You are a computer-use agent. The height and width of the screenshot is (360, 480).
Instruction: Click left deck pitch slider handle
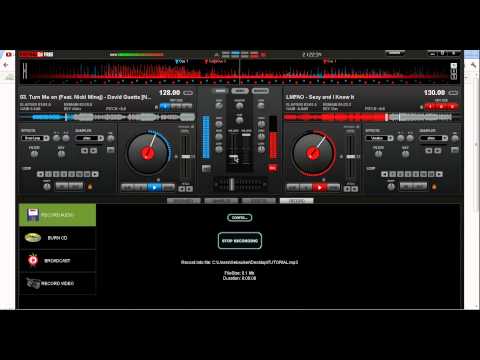(186, 156)
